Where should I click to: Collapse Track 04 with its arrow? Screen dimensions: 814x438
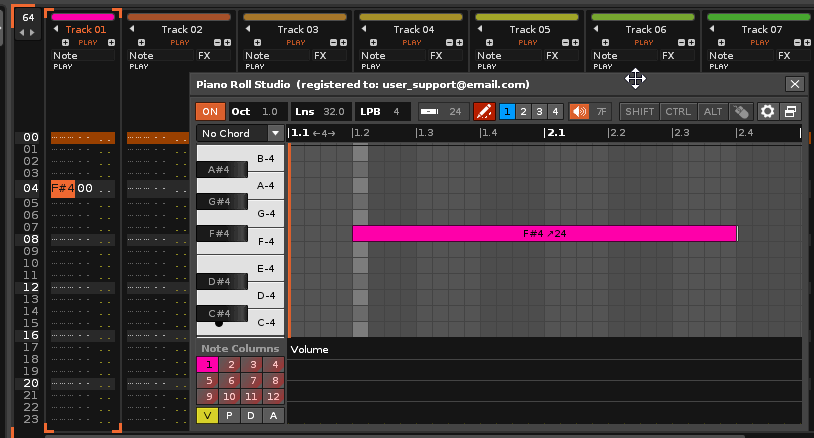(364, 29)
